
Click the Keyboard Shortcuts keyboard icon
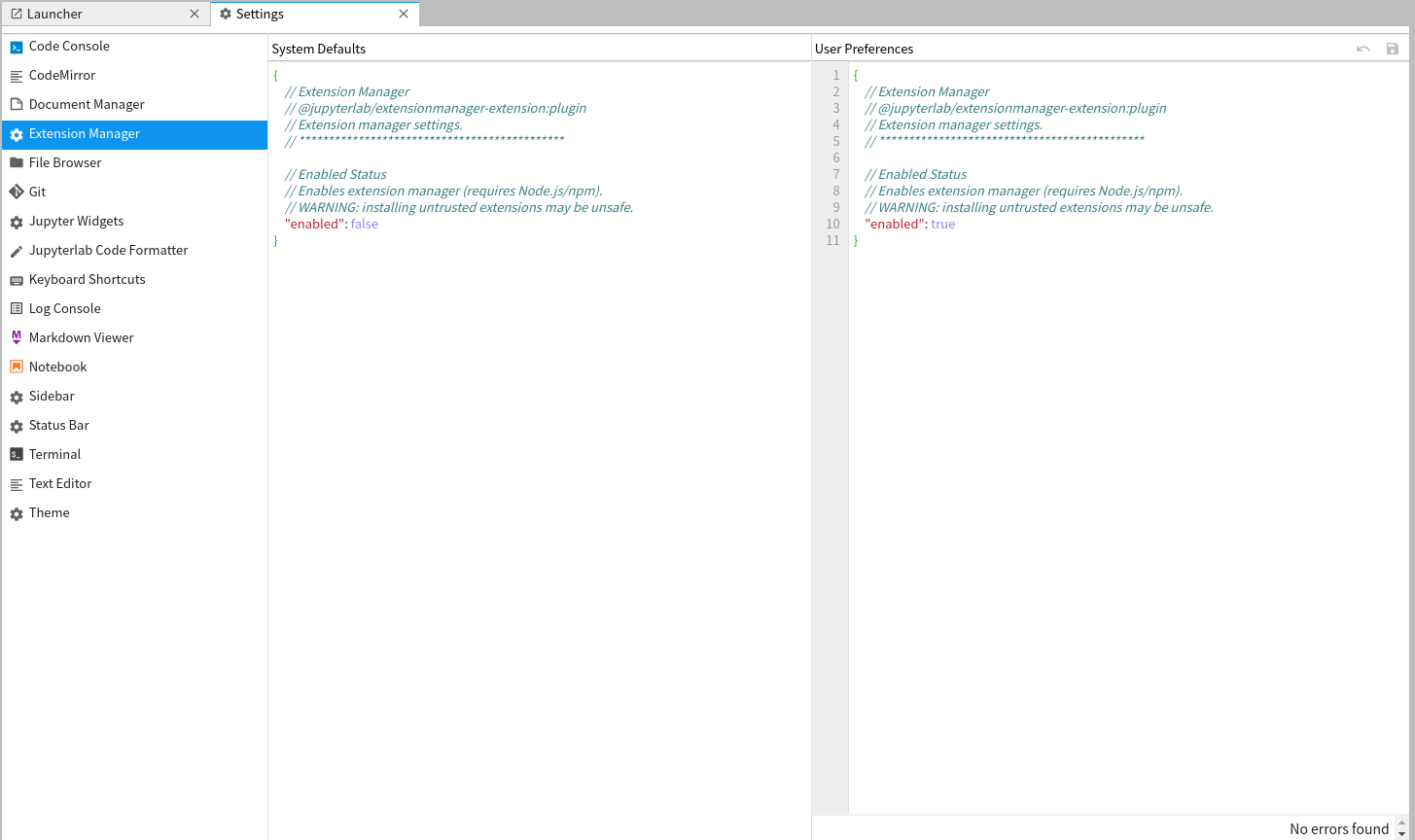coord(17,280)
